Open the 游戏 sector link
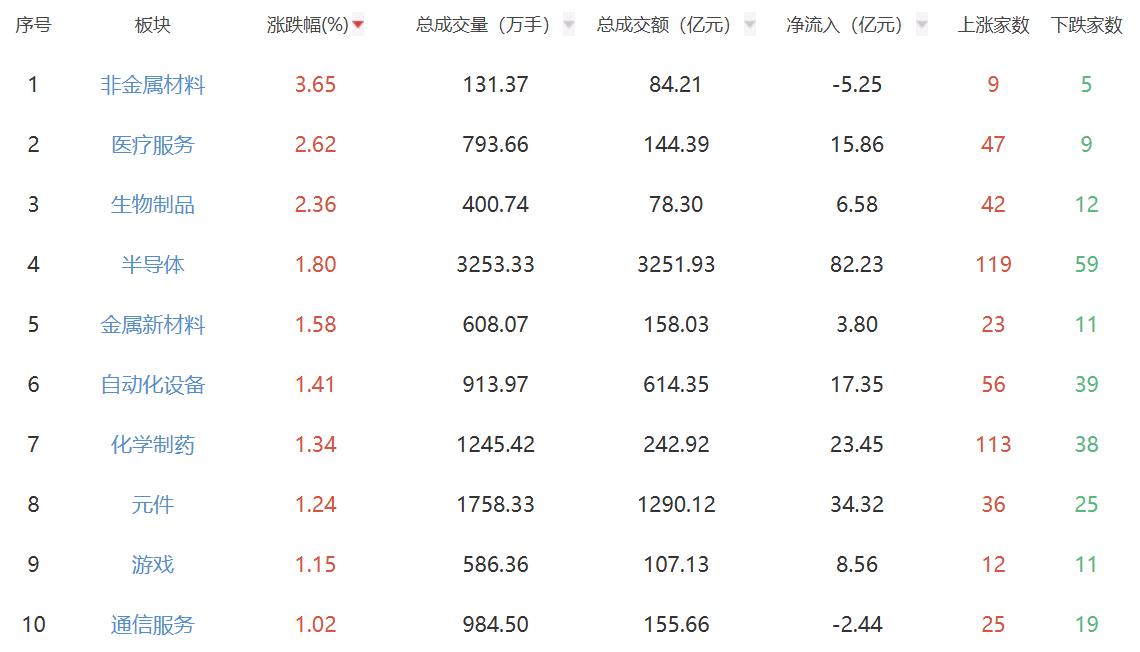The height and width of the screenshot is (652, 1140). click(153, 564)
